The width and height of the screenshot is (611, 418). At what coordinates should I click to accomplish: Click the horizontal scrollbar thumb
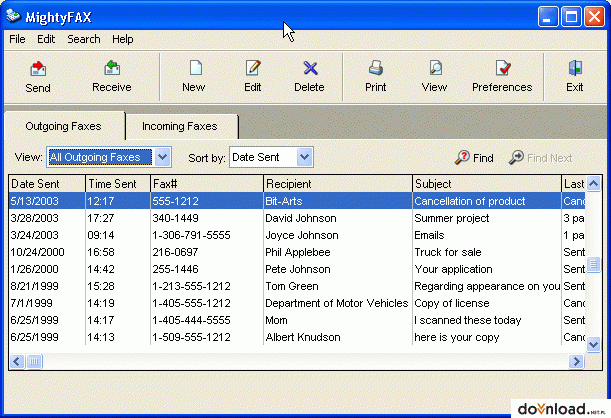click(34, 362)
